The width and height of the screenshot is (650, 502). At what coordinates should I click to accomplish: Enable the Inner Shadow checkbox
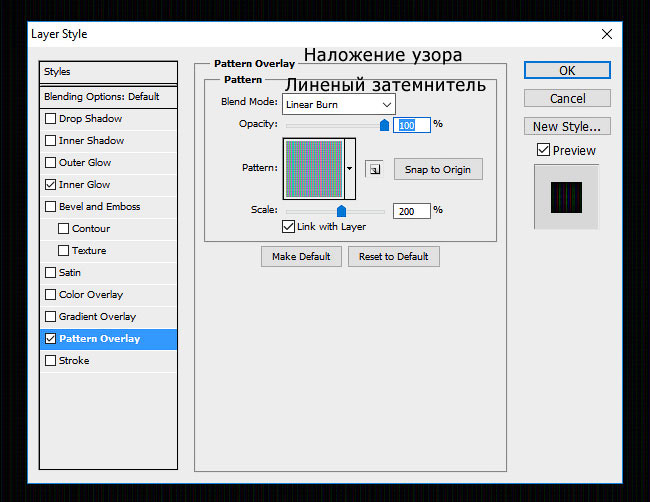(50, 141)
